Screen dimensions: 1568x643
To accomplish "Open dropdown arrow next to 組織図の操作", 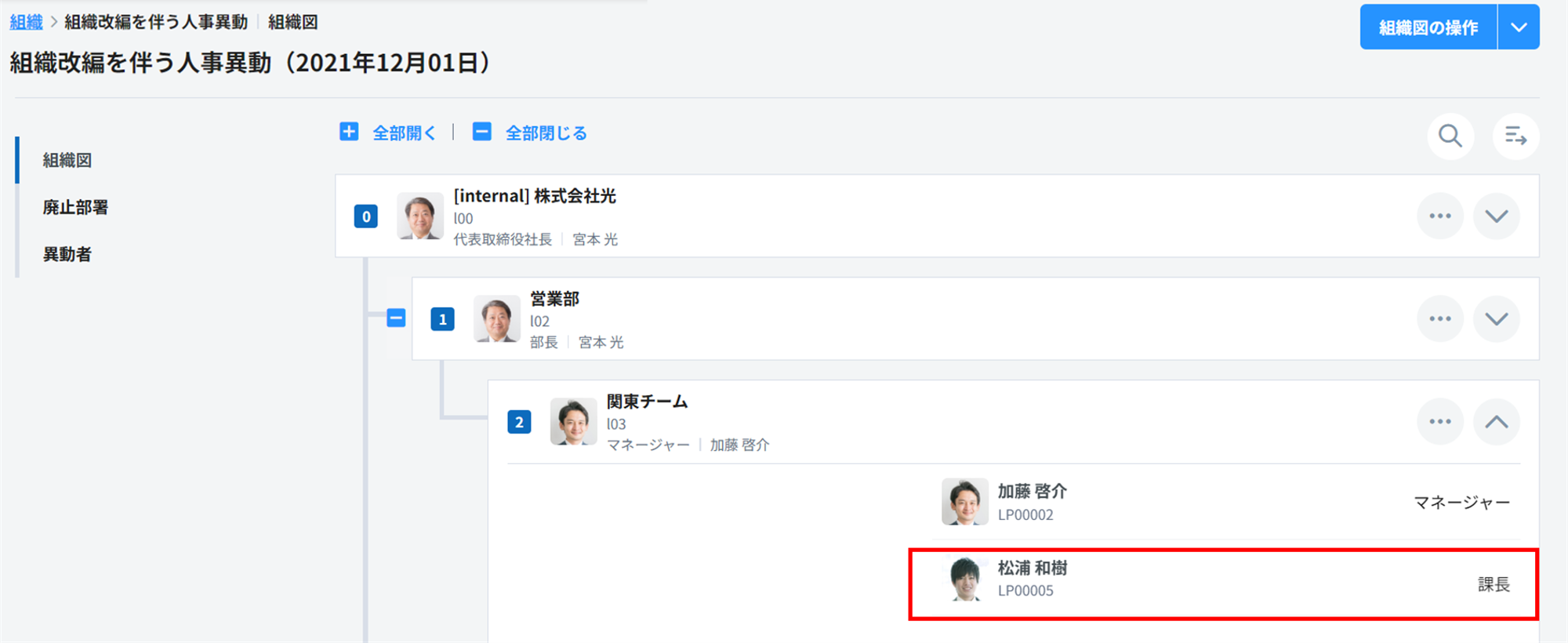I will (1519, 27).
